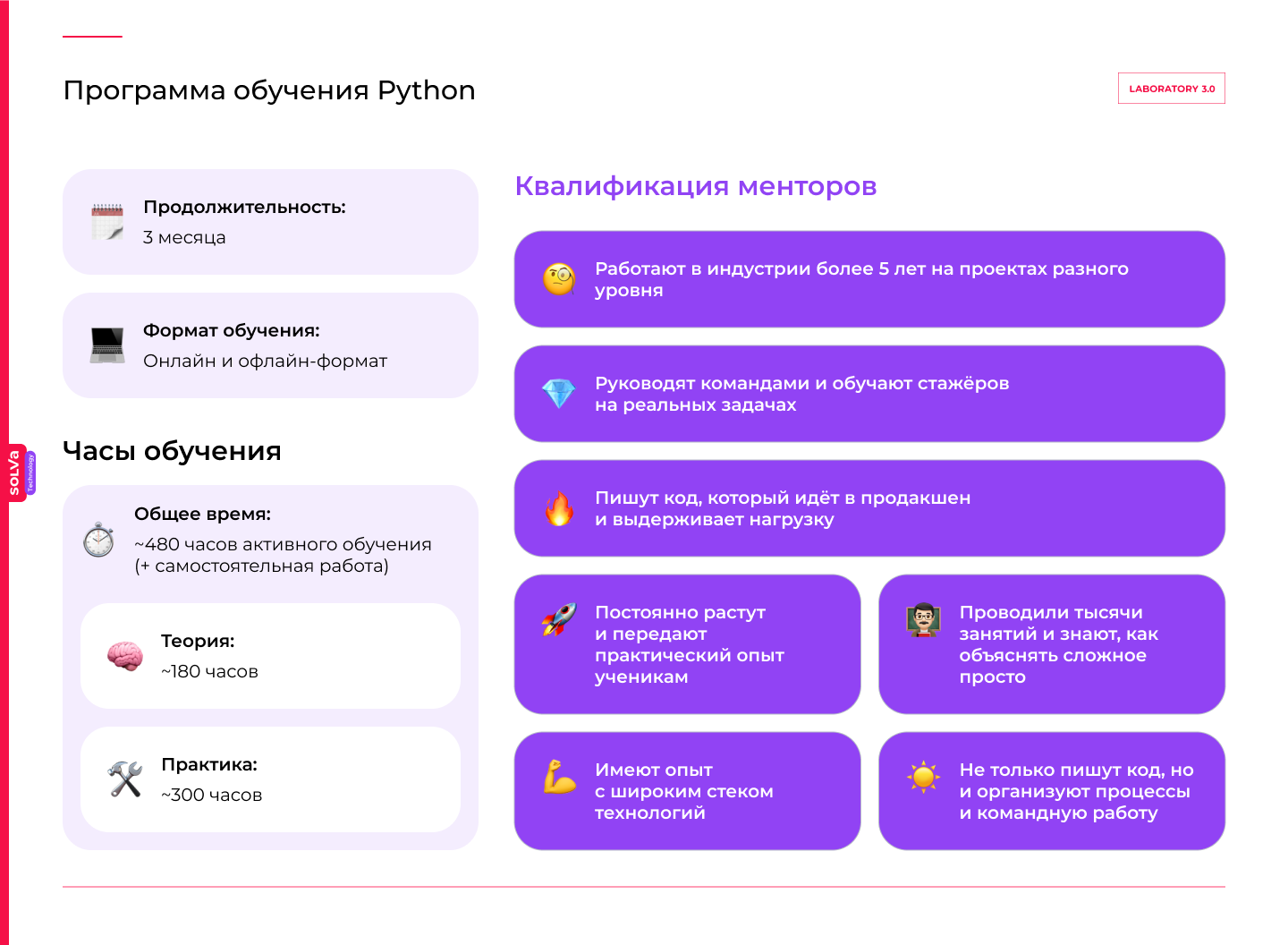The height and width of the screenshot is (945, 1288).
Task: Click the text ~300 часов
Action: tap(211, 796)
